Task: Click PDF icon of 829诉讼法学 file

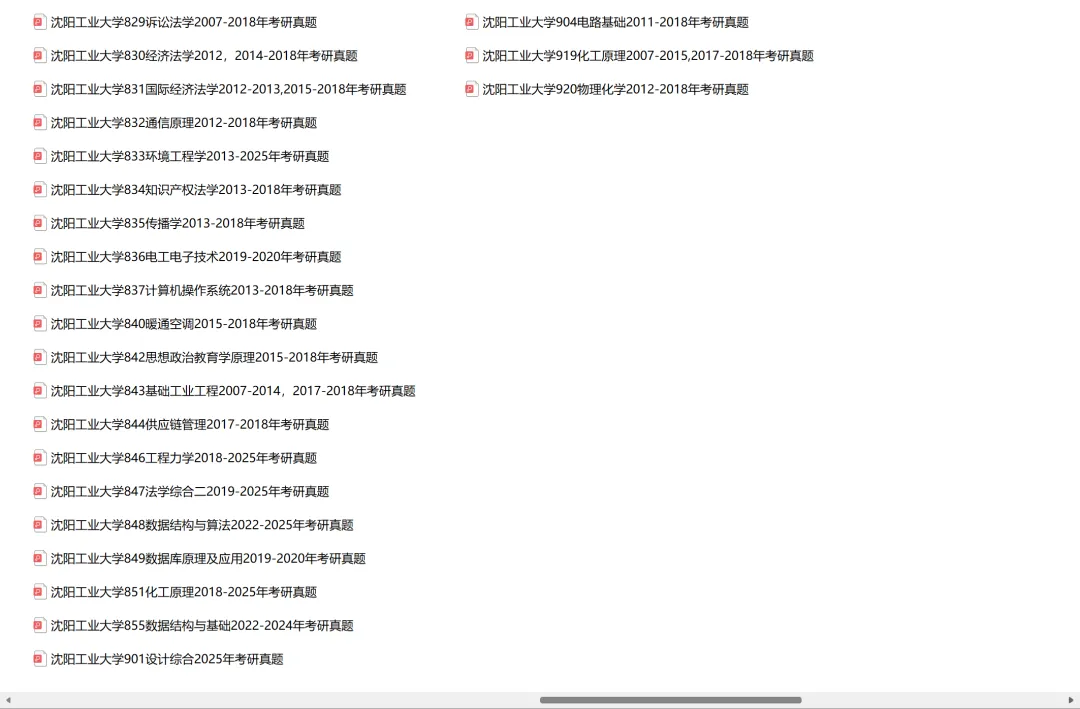Action: pyautogui.click(x=40, y=22)
